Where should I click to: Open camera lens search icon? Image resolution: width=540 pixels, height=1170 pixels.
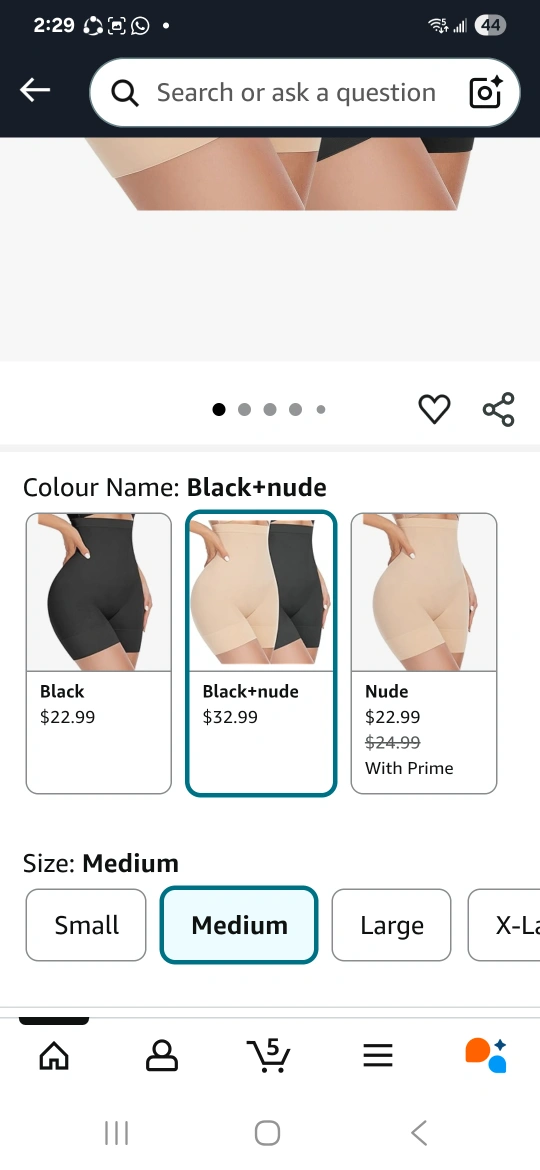tap(485, 93)
